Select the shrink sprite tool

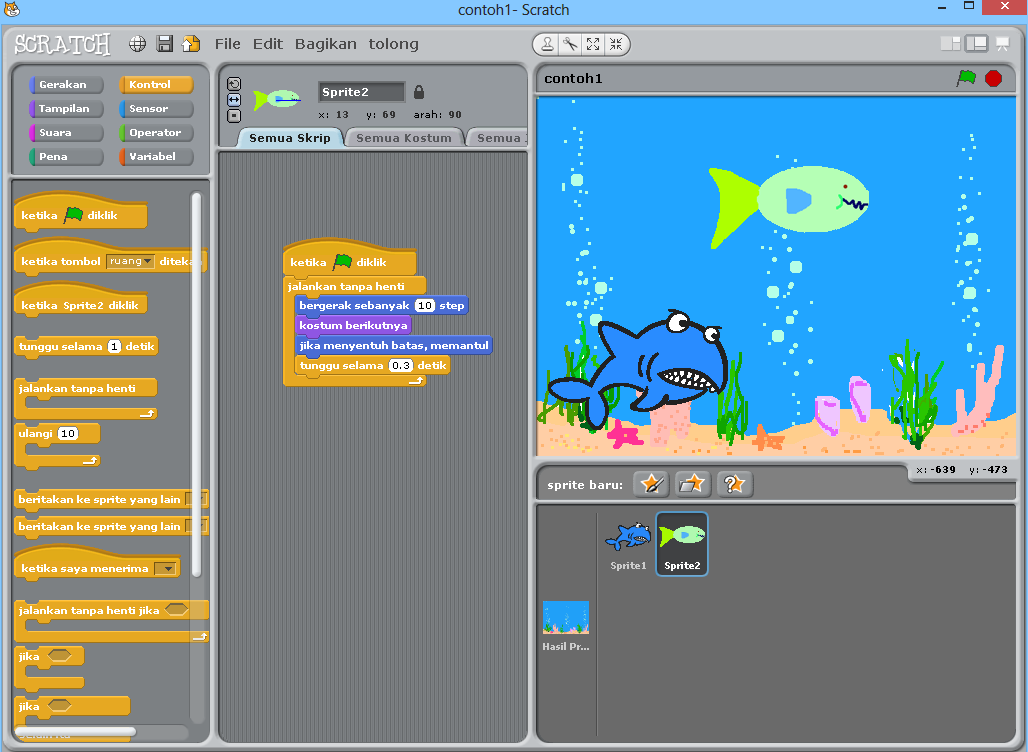coord(617,44)
